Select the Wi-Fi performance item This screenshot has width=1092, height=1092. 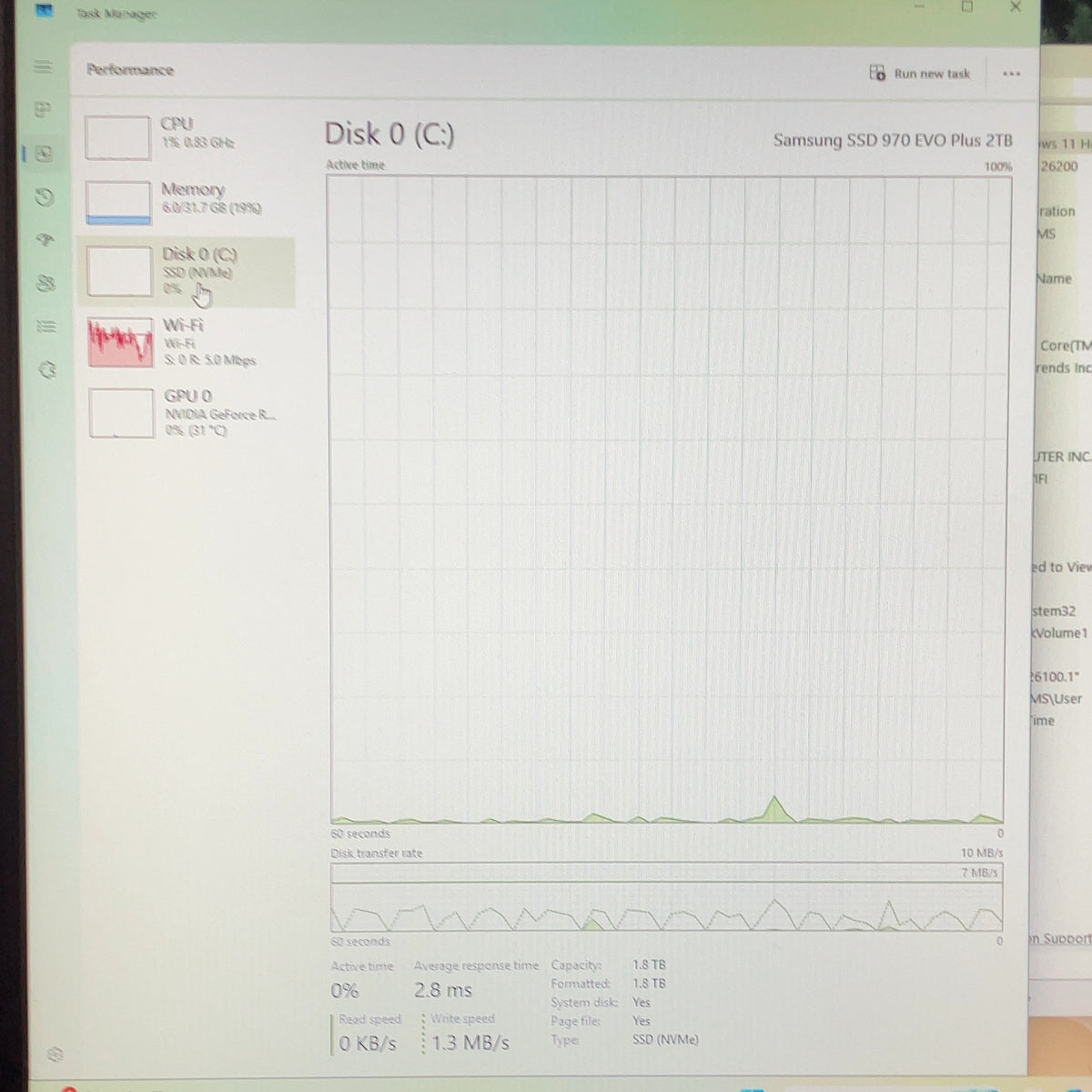tap(187, 342)
